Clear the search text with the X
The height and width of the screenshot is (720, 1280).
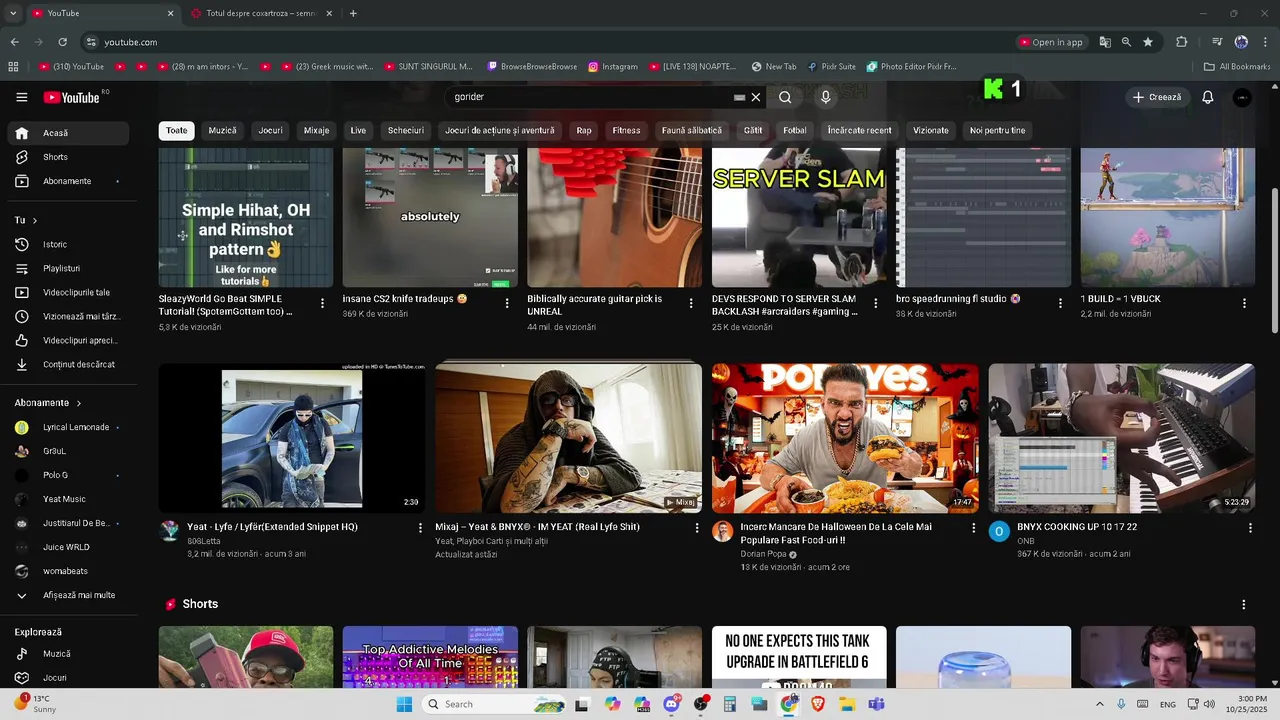pyautogui.click(x=756, y=97)
